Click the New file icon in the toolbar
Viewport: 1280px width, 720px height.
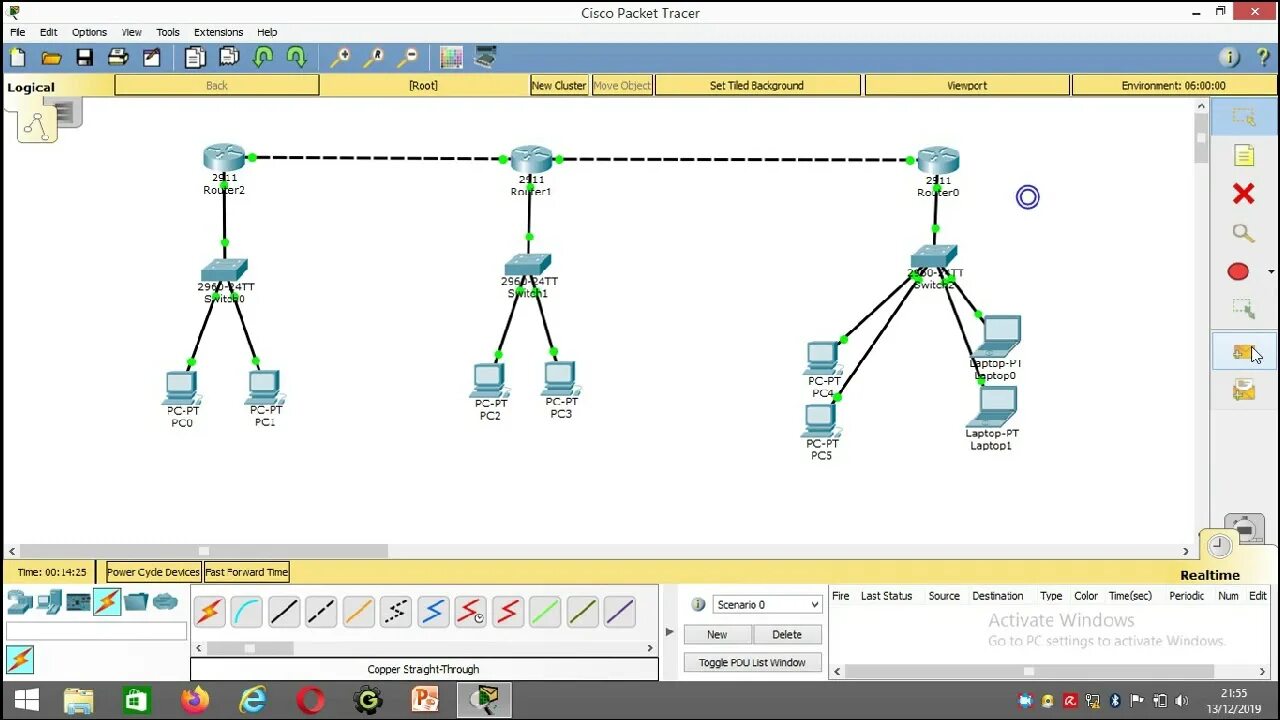point(18,57)
